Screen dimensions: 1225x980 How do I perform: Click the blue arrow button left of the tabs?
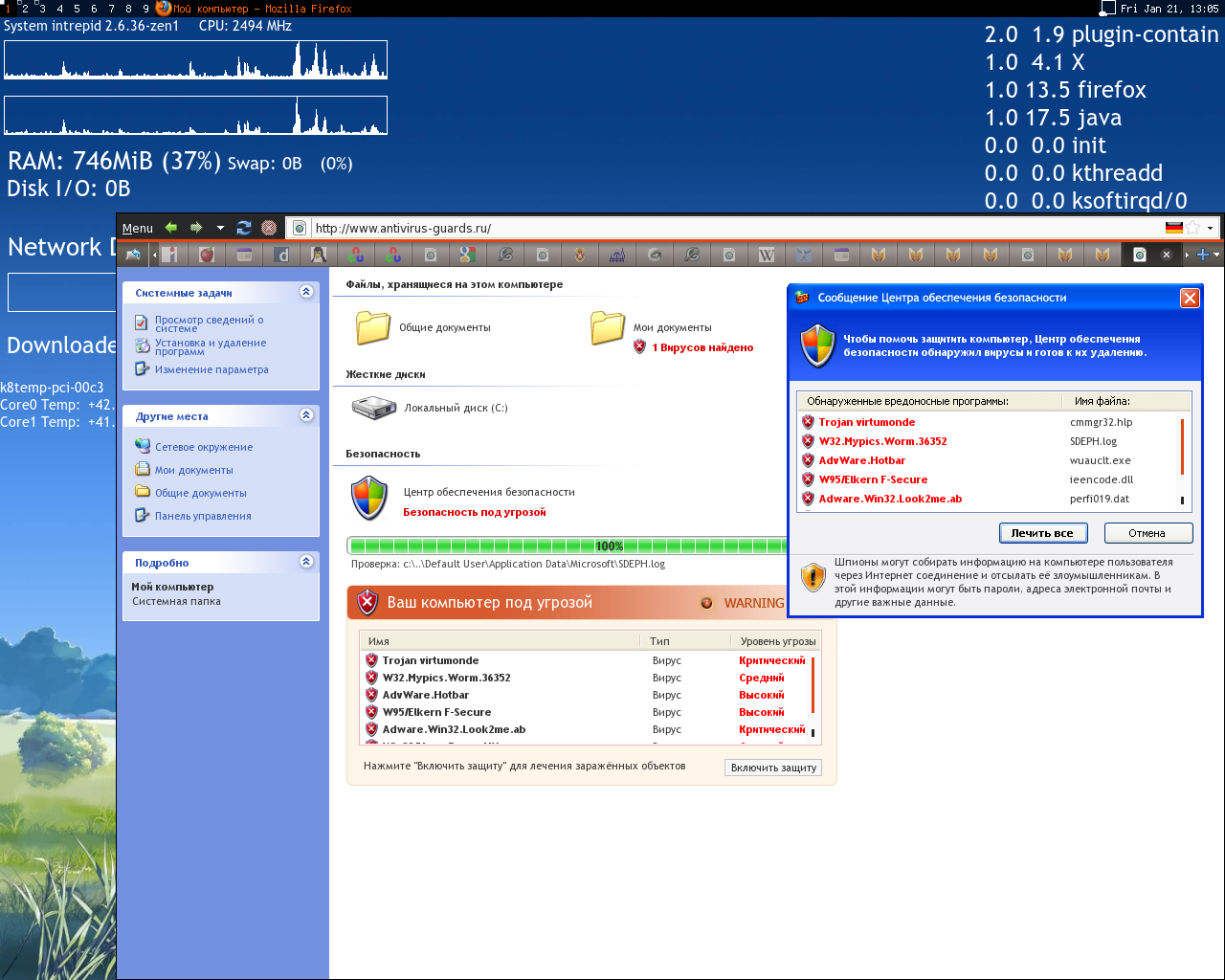coord(133,255)
